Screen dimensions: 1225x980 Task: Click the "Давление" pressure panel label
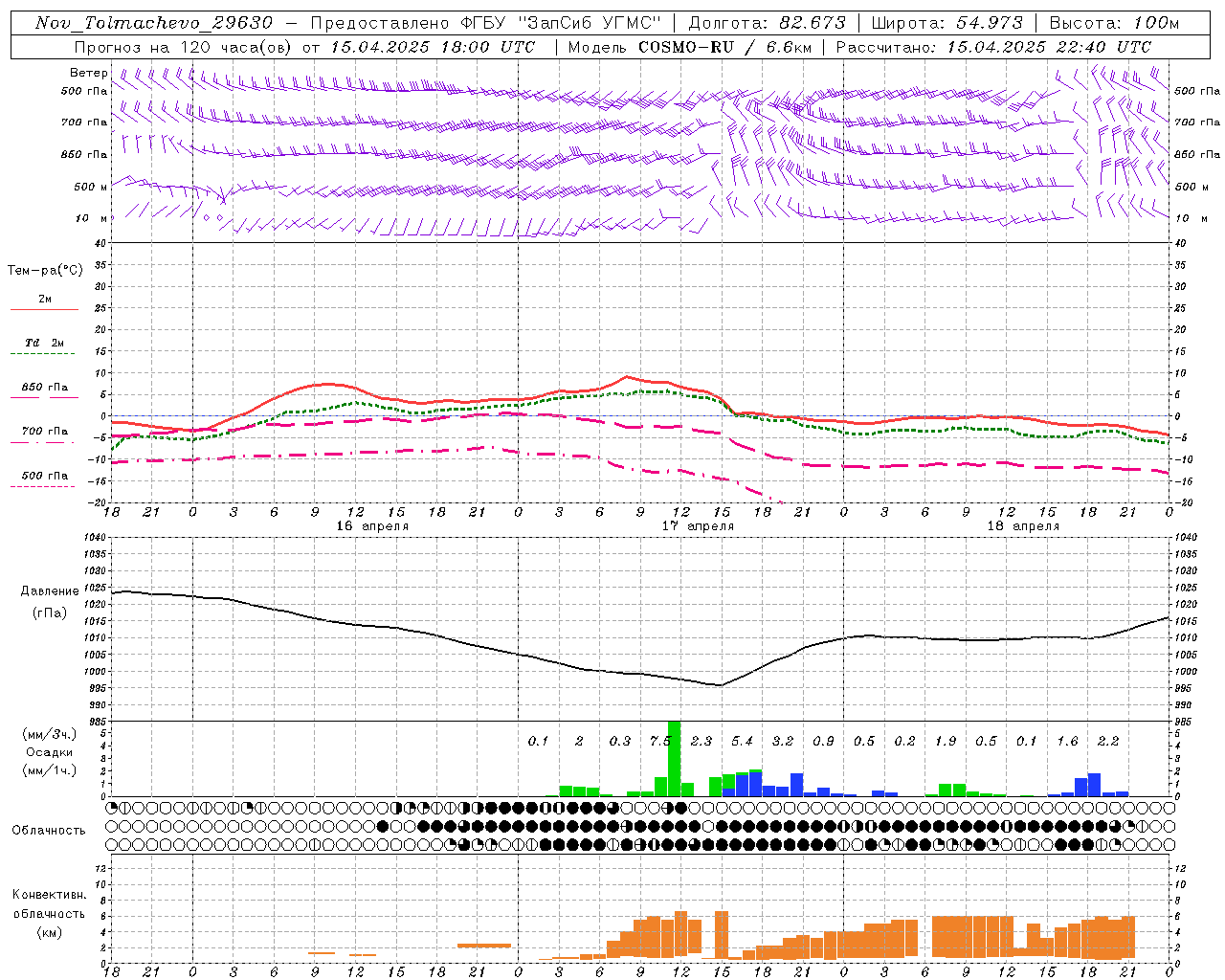(50, 591)
